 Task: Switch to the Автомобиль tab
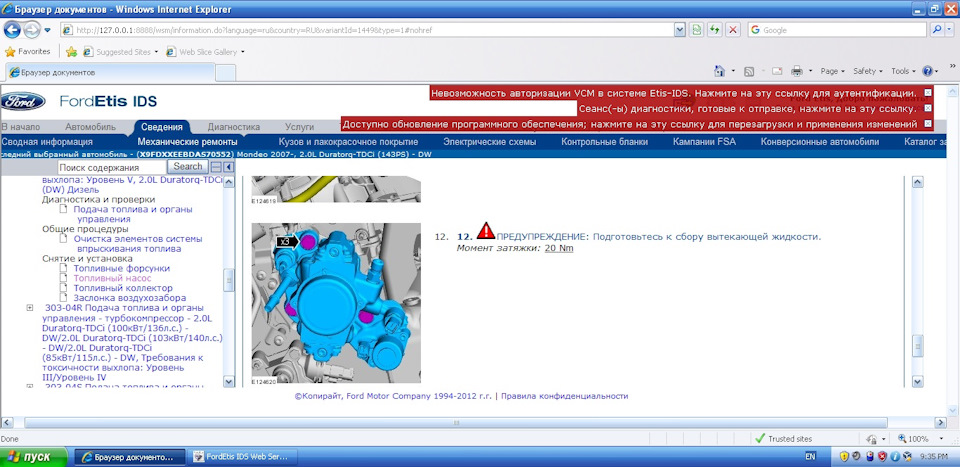click(x=91, y=127)
